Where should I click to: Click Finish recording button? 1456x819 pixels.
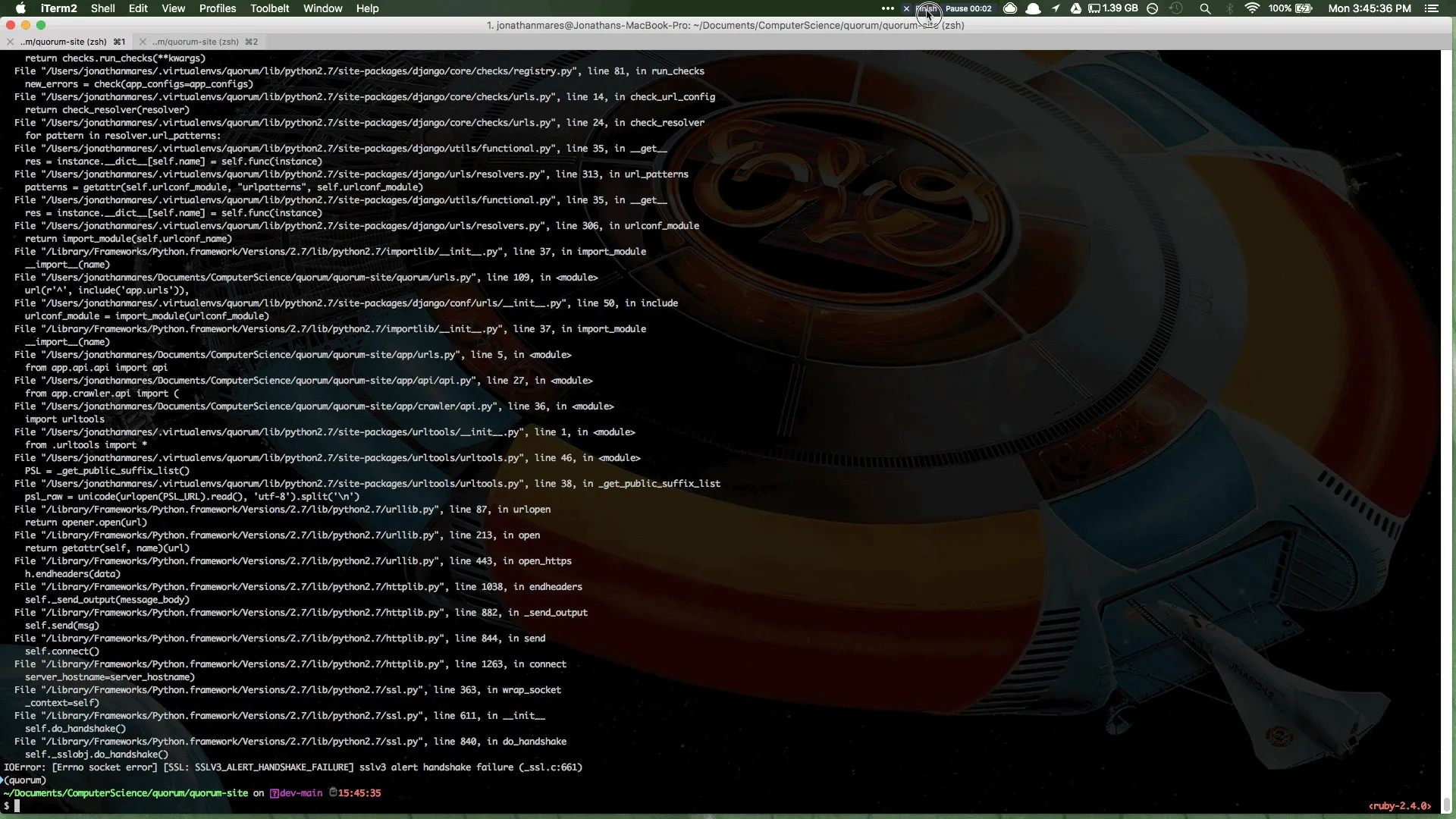coord(927,8)
